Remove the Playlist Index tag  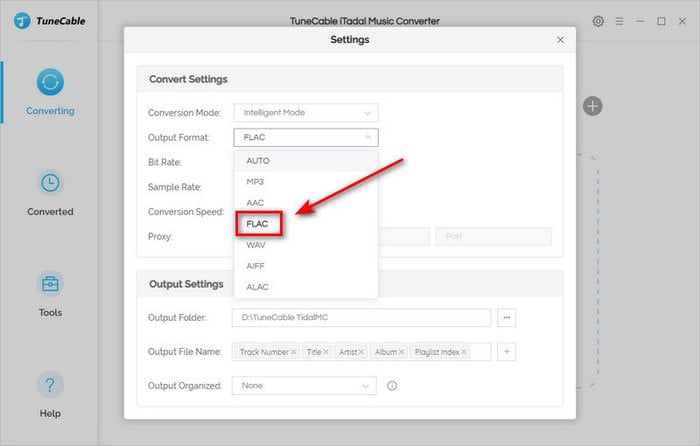click(x=464, y=352)
